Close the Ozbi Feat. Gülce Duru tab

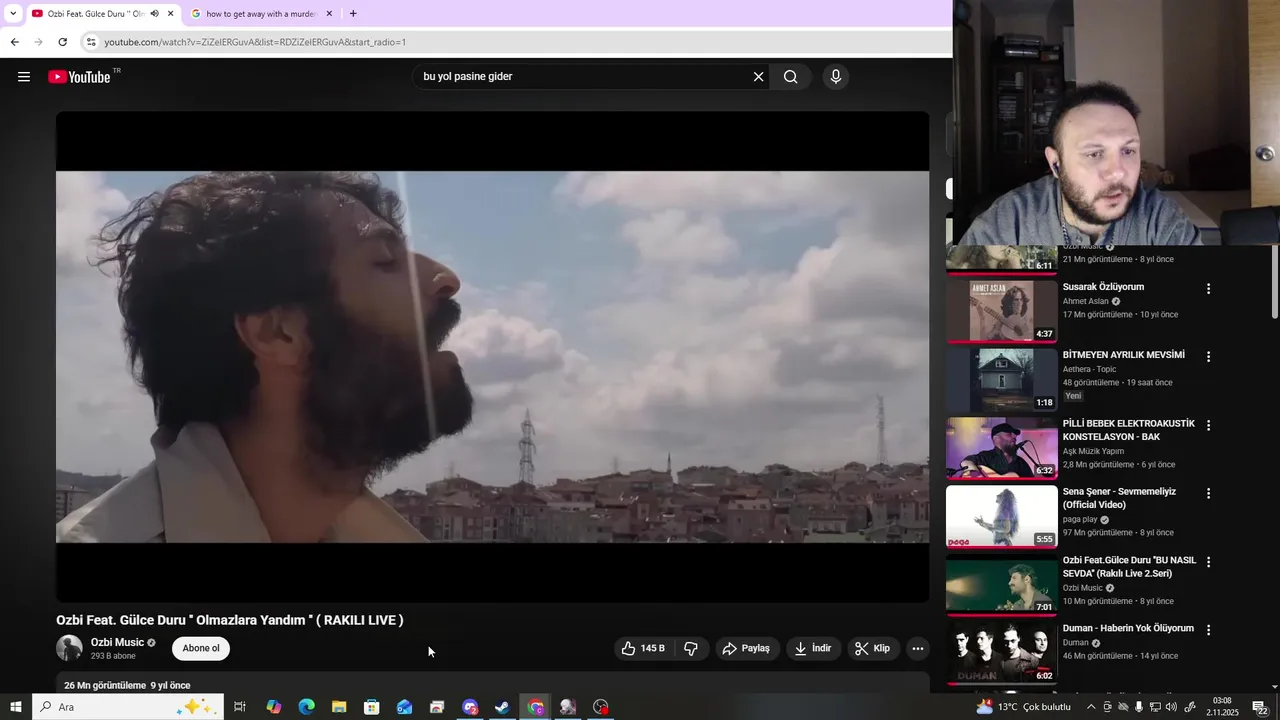pyautogui.click(x=171, y=14)
